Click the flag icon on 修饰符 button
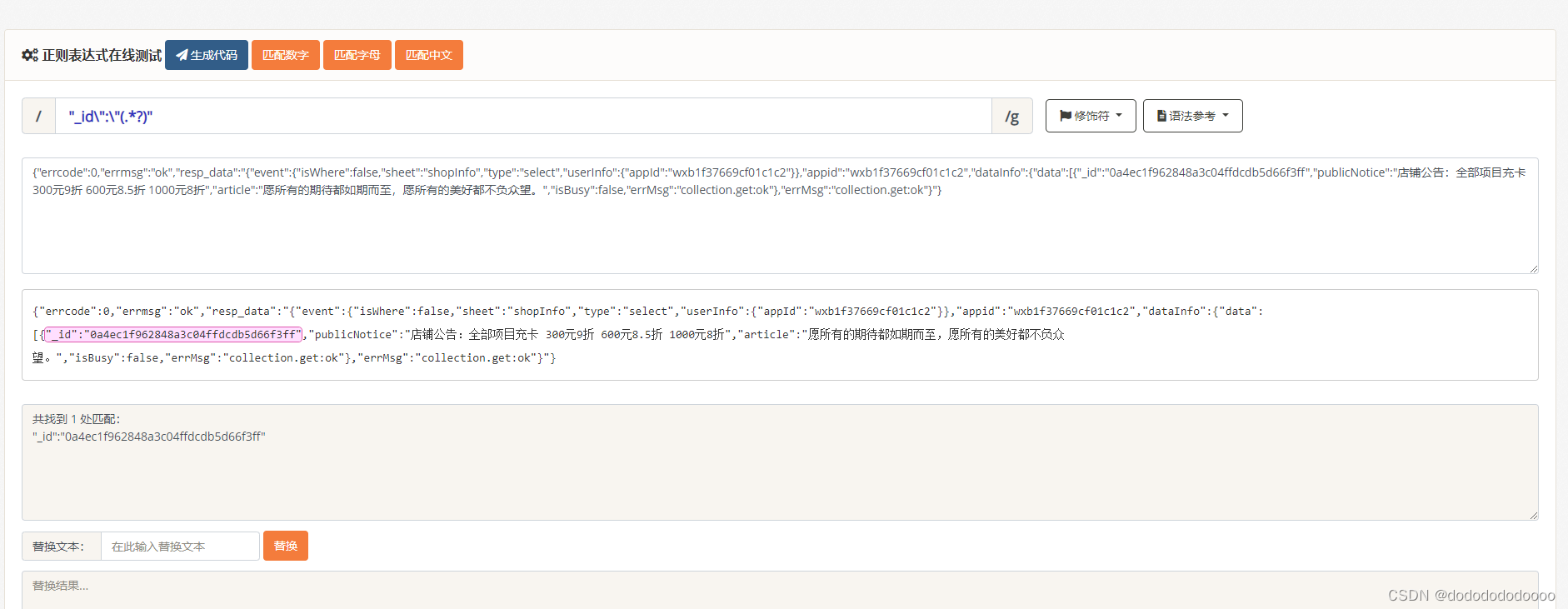The image size is (1568, 609). (x=1066, y=116)
